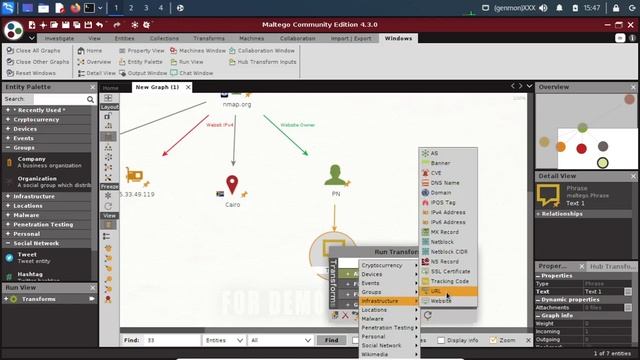
Task: Click the redo arrow icon
Action: point(117,25)
